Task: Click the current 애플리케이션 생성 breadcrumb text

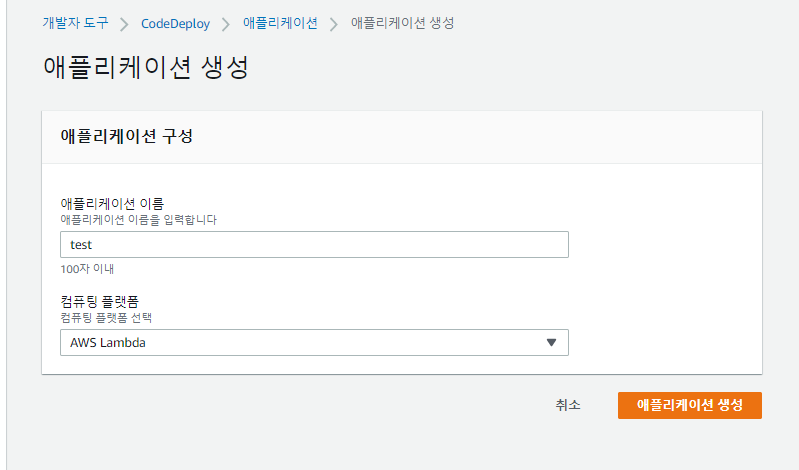Action: point(402,23)
